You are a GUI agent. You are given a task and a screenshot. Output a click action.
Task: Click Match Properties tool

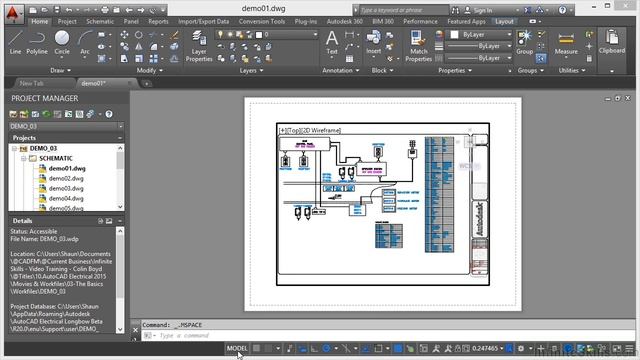coord(418,46)
